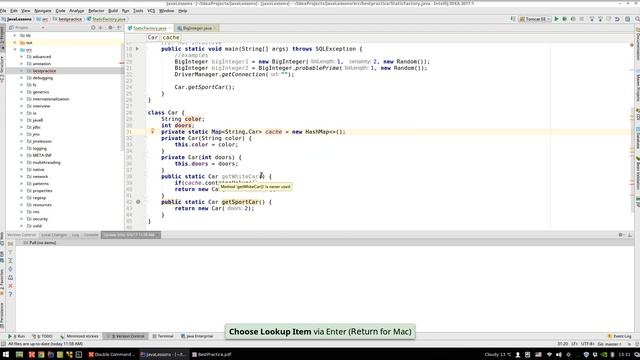Switch to BestPractice.pdf in the taskbar

tap(211, 354)
